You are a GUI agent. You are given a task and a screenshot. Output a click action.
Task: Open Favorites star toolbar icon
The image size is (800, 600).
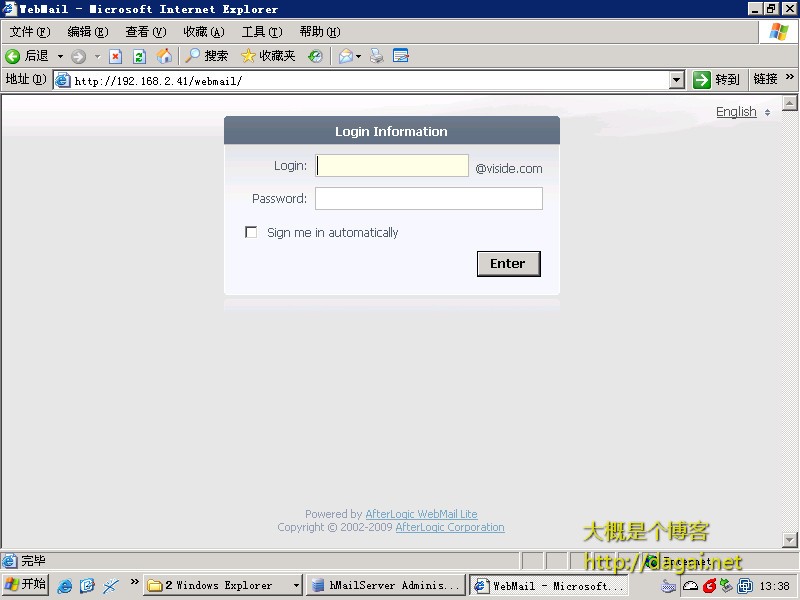248,56
